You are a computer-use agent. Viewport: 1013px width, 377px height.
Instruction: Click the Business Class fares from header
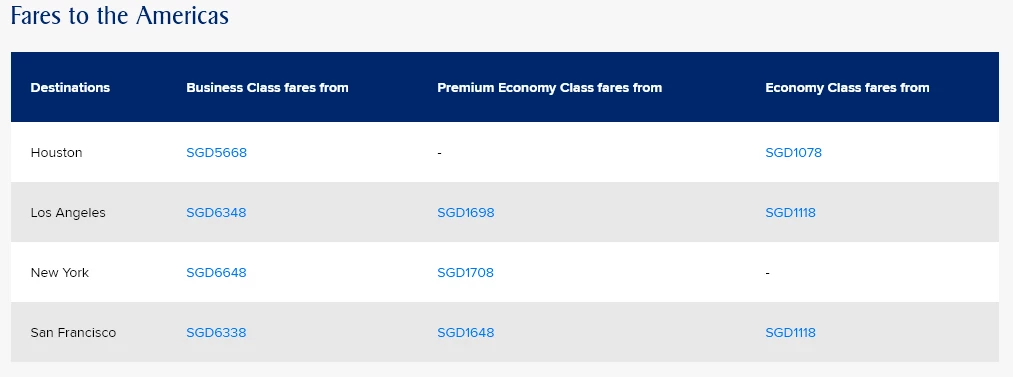[267, 88]
